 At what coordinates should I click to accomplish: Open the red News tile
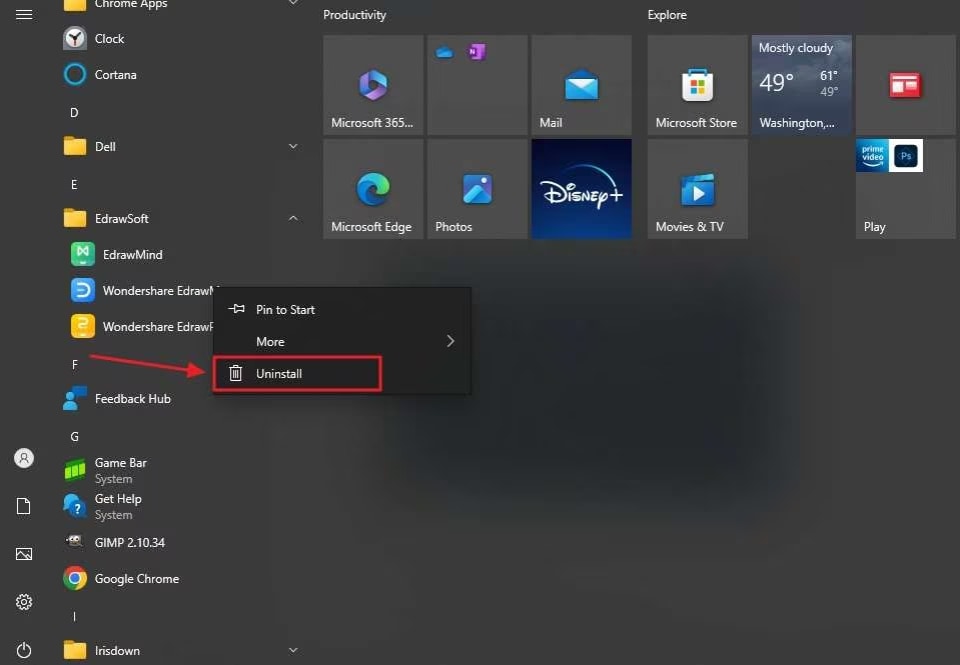point(906,85)
